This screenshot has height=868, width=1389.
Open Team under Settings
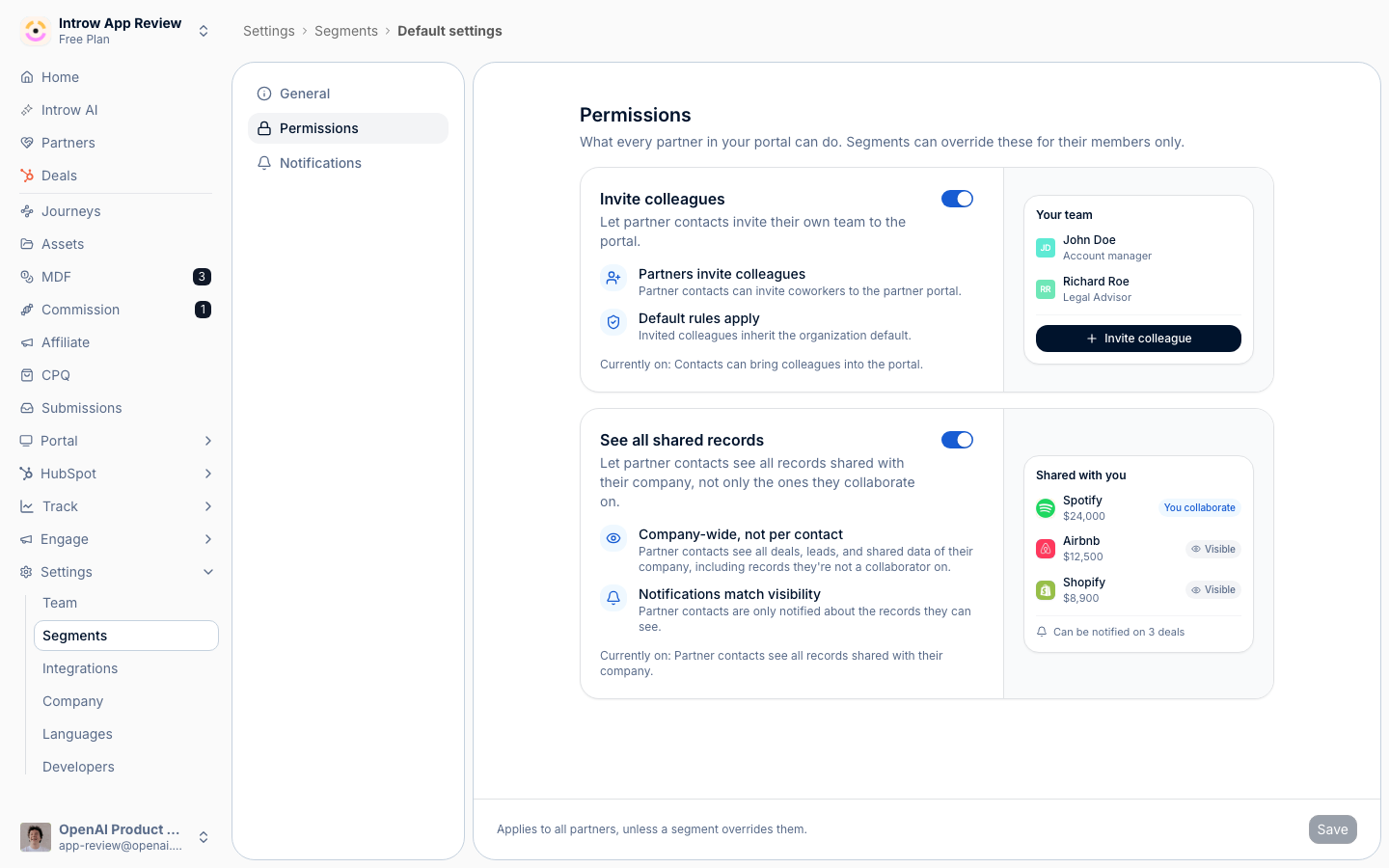click(126, 603)
